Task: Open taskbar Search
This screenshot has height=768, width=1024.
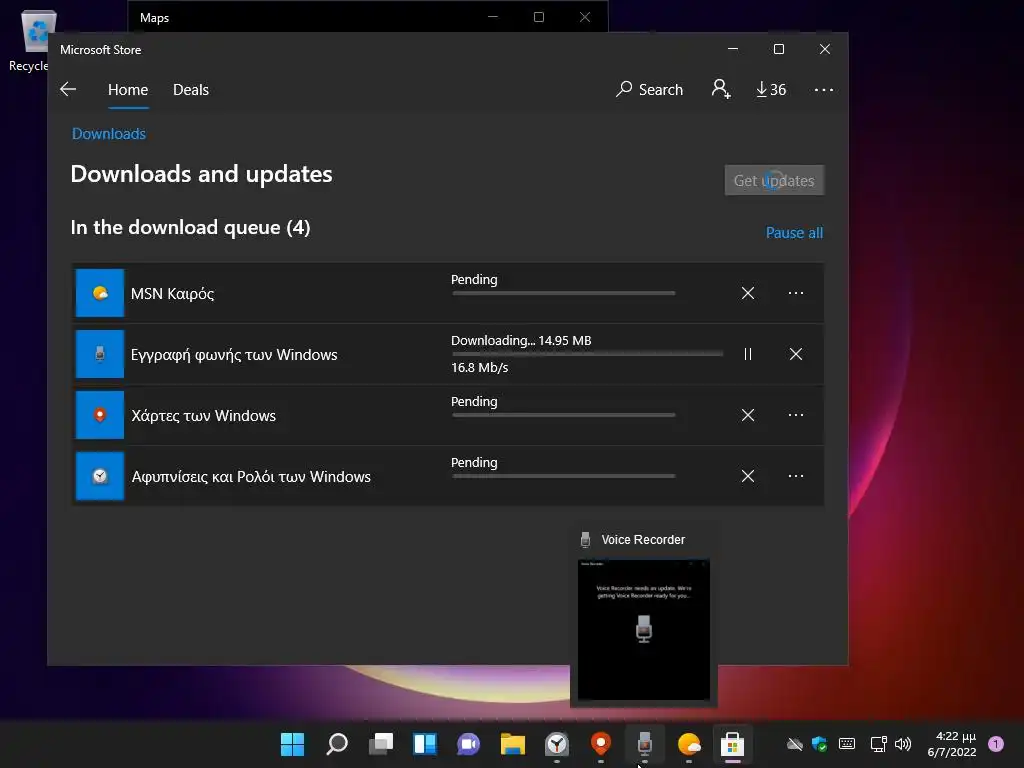Action: pos(337,744)
